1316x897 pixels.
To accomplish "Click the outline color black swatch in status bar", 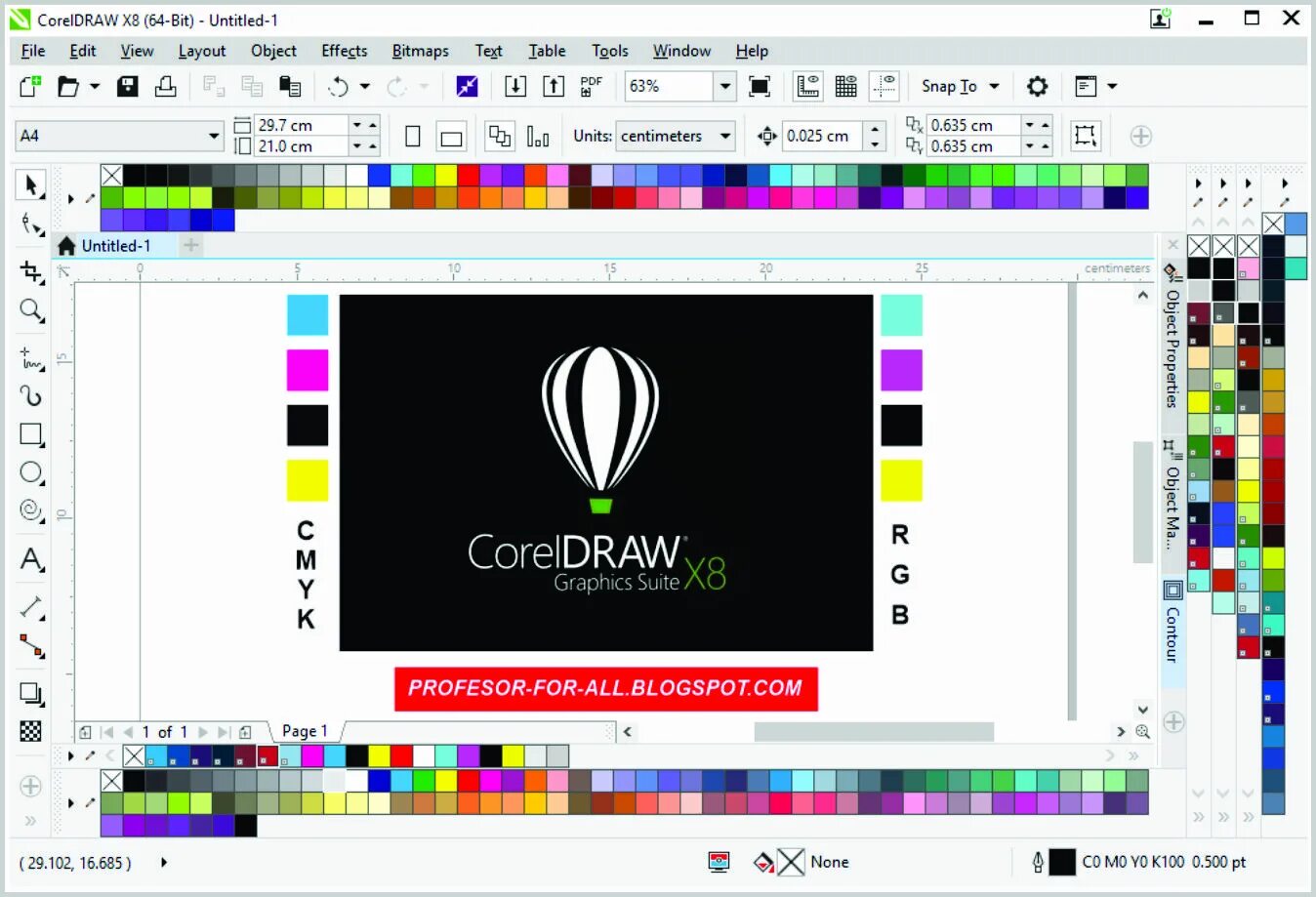I will point(1062,862).
